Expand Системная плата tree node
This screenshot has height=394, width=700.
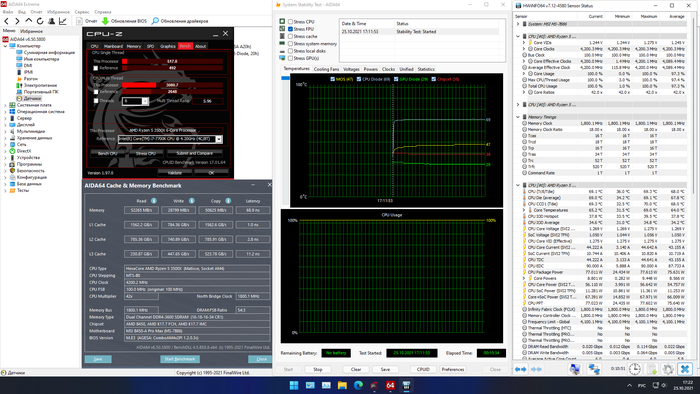point(5,105)
